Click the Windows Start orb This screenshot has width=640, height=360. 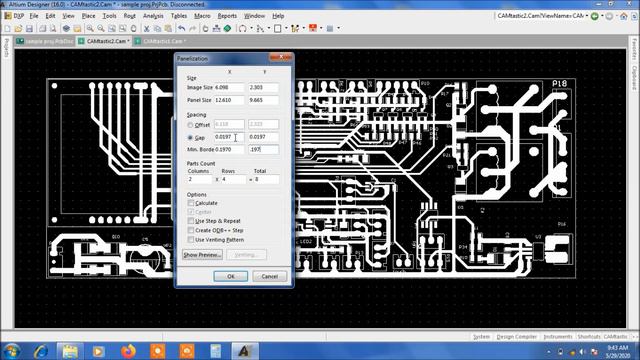point(11,351)
